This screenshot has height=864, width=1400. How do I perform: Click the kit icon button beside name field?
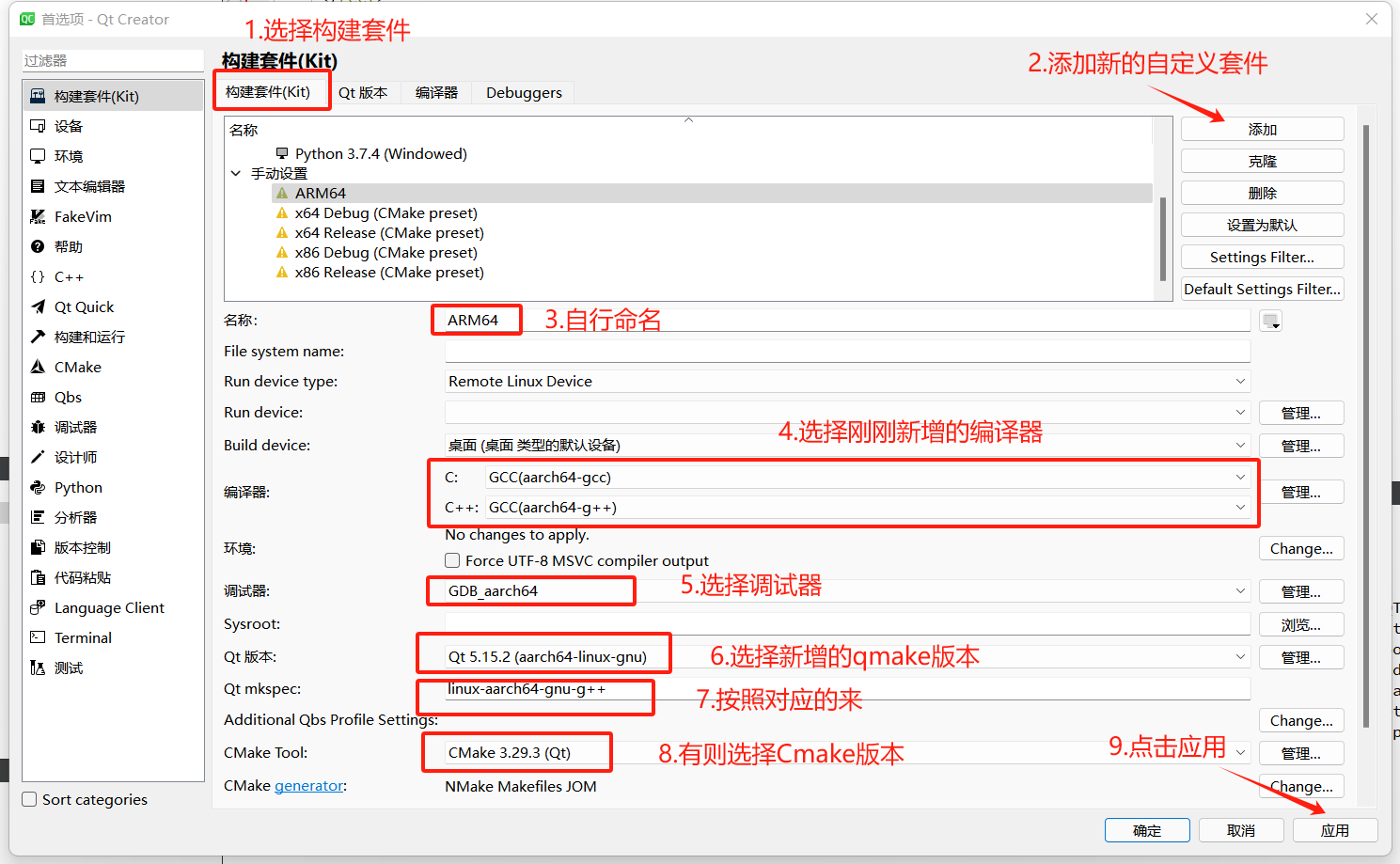point(1271,322)
